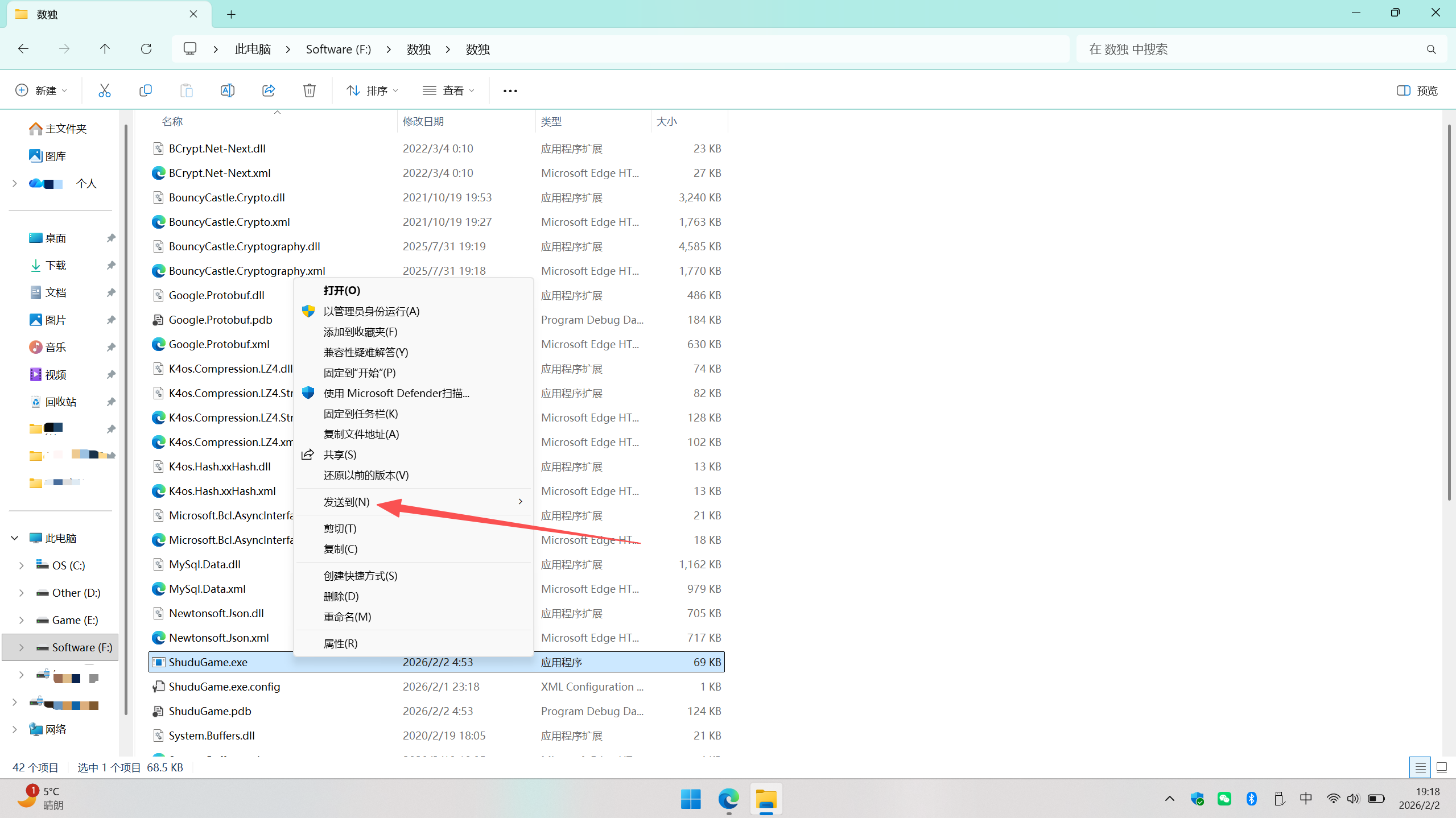Viewport: 1456px width, 818px height.
Task: Choose 发送到(N) in context menu
Action: click(347, 502)
